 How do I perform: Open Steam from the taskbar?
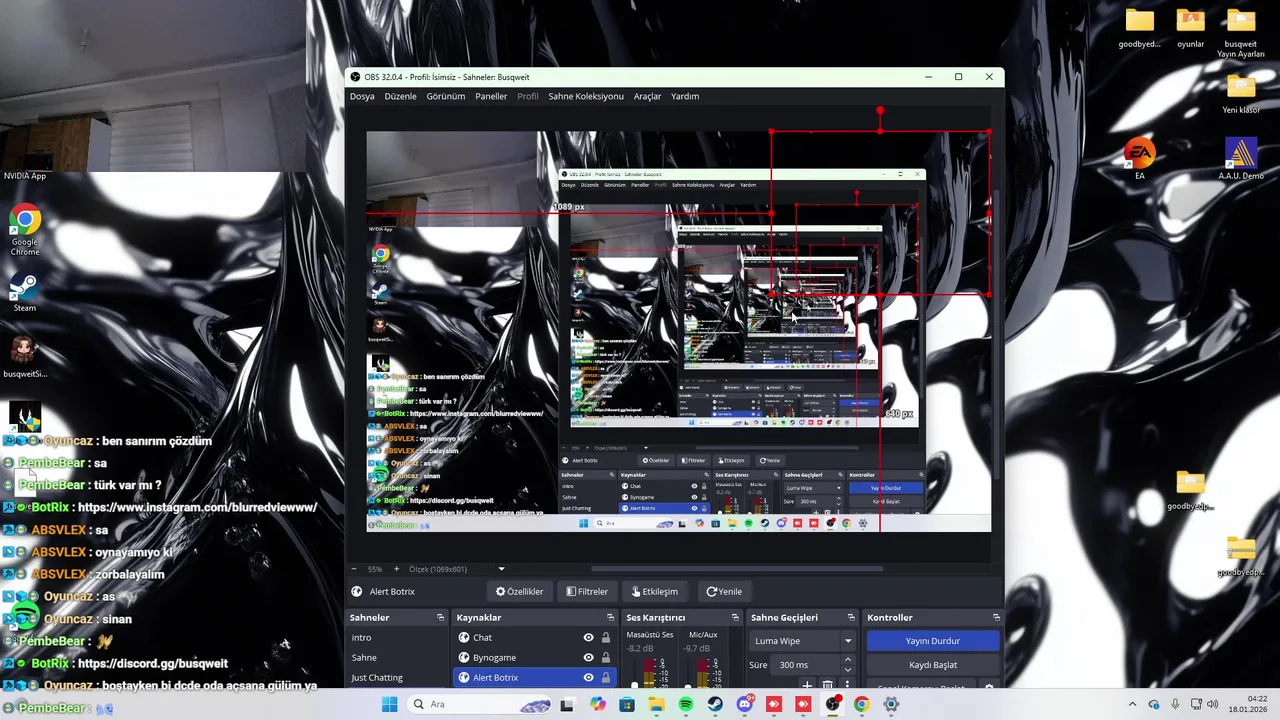click(715, 704)
